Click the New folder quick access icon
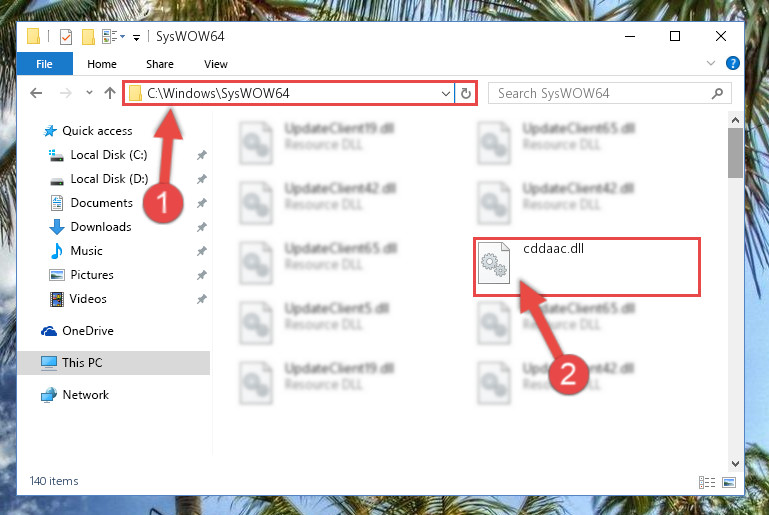The width and height of the screenshot is (769, 515). 88,37
